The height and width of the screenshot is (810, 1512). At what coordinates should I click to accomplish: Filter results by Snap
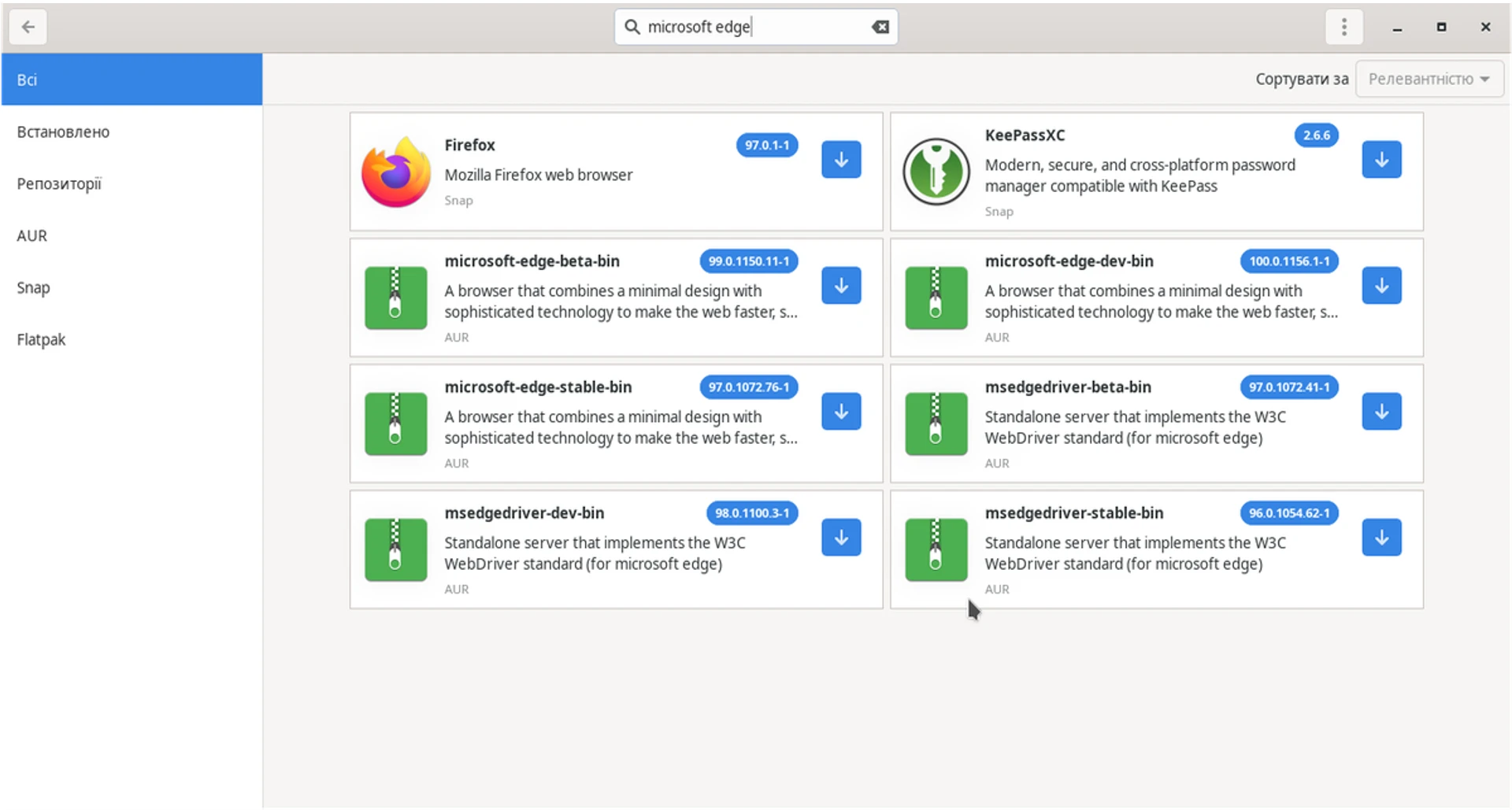132,288
